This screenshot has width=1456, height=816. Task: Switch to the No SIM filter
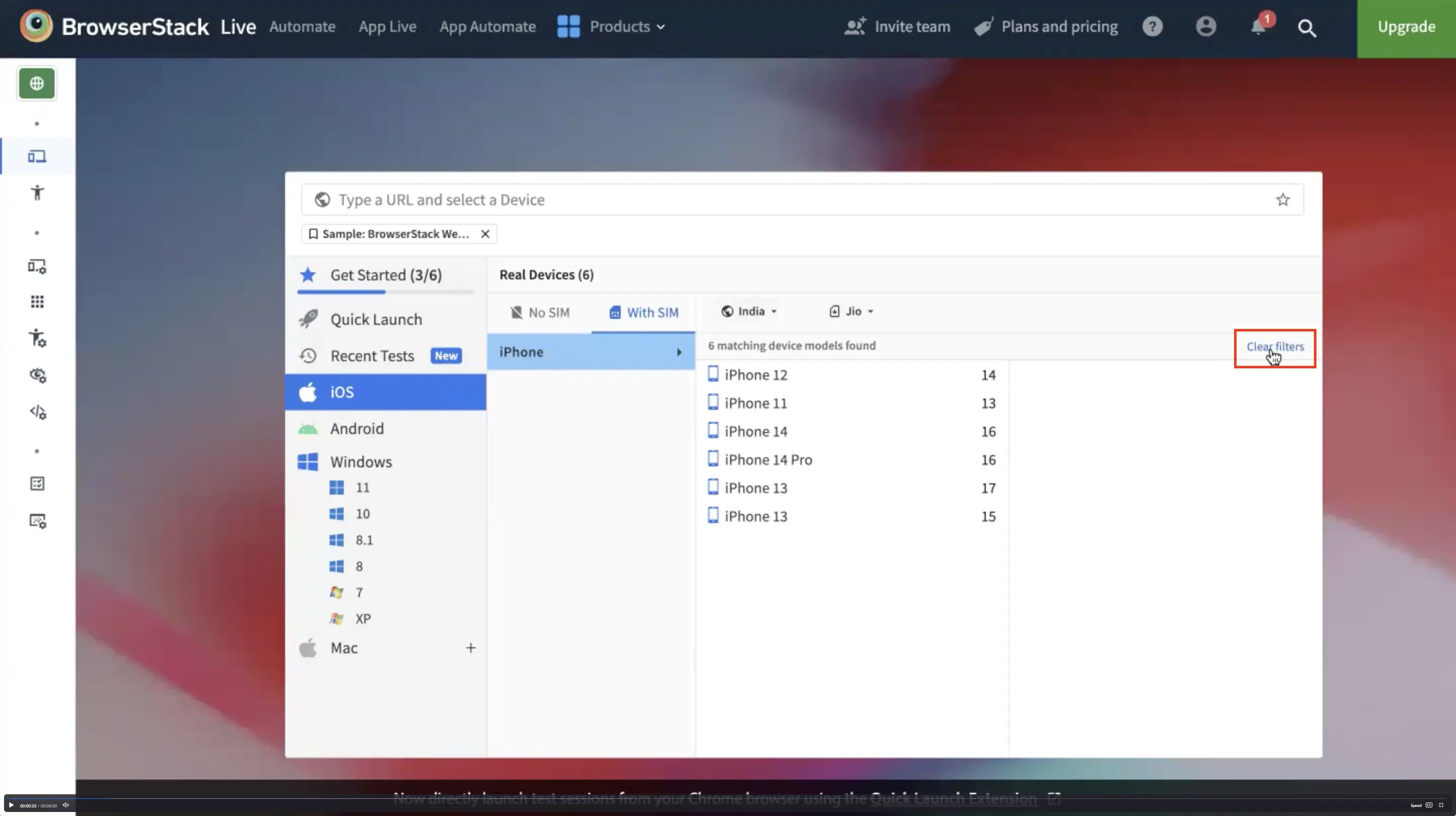pyautogui.click(x=540, y=312)
